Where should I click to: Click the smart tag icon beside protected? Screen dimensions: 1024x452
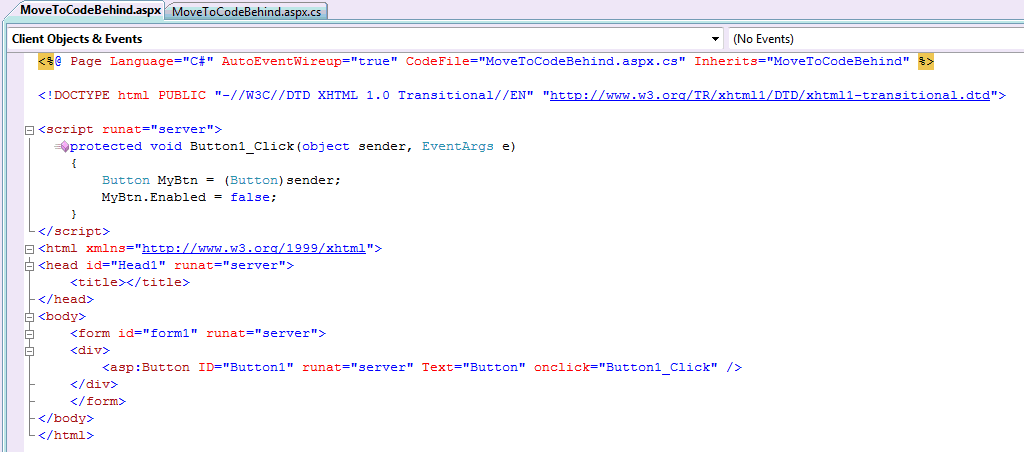coord(61,146)
